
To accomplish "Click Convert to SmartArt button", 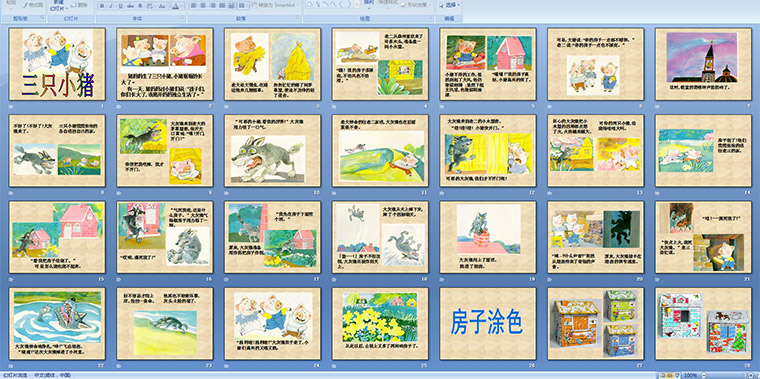I will (x=275, y=5).
